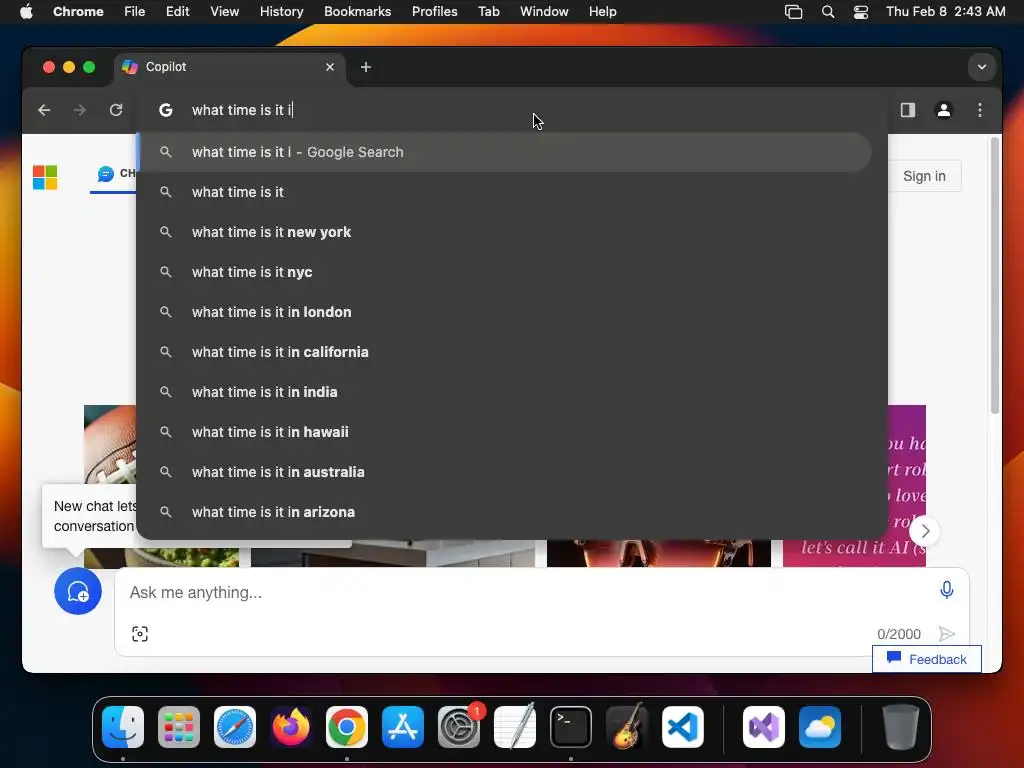Choose suggestion 'what time is it in hawaii'
This screenshot has height=768, width=1024.
point(506,432)
